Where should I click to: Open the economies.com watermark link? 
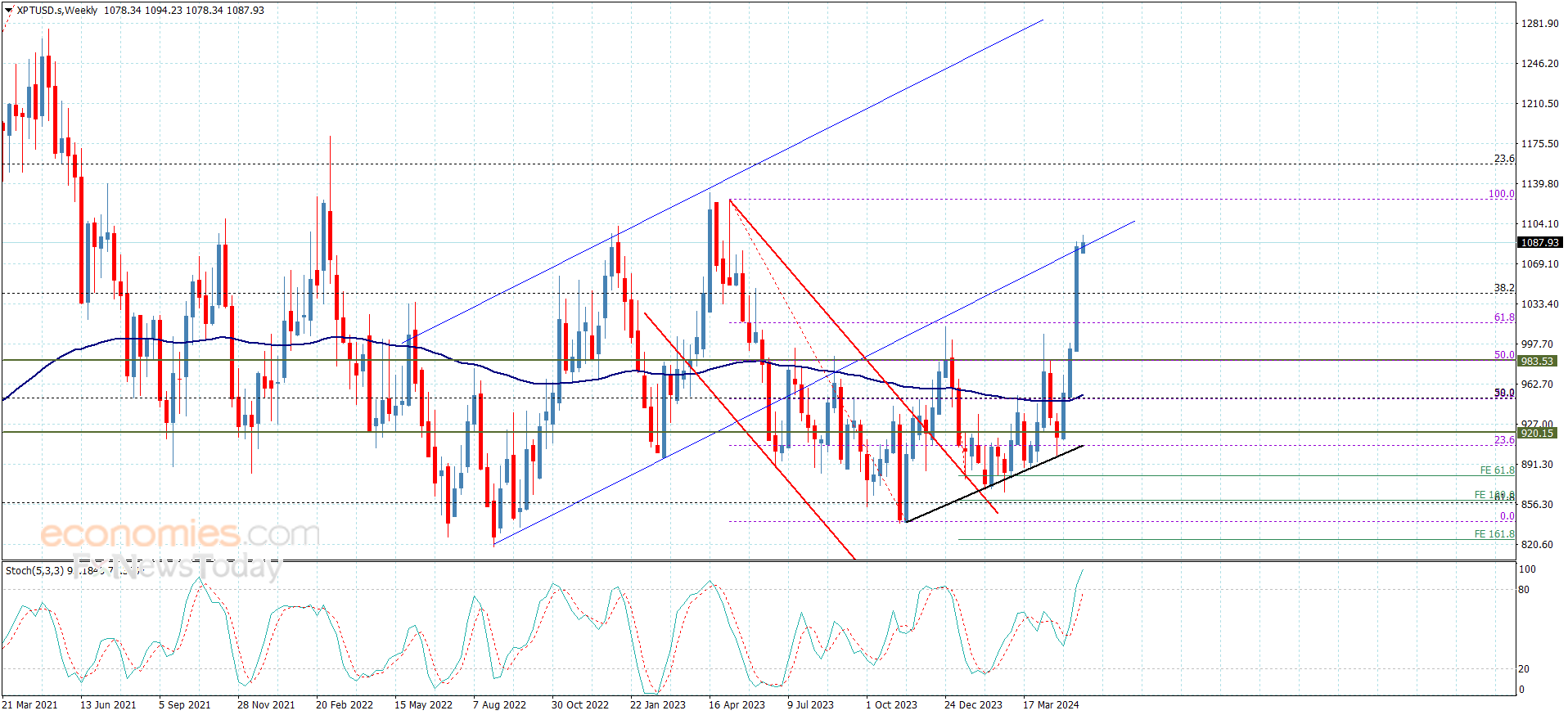180,535
